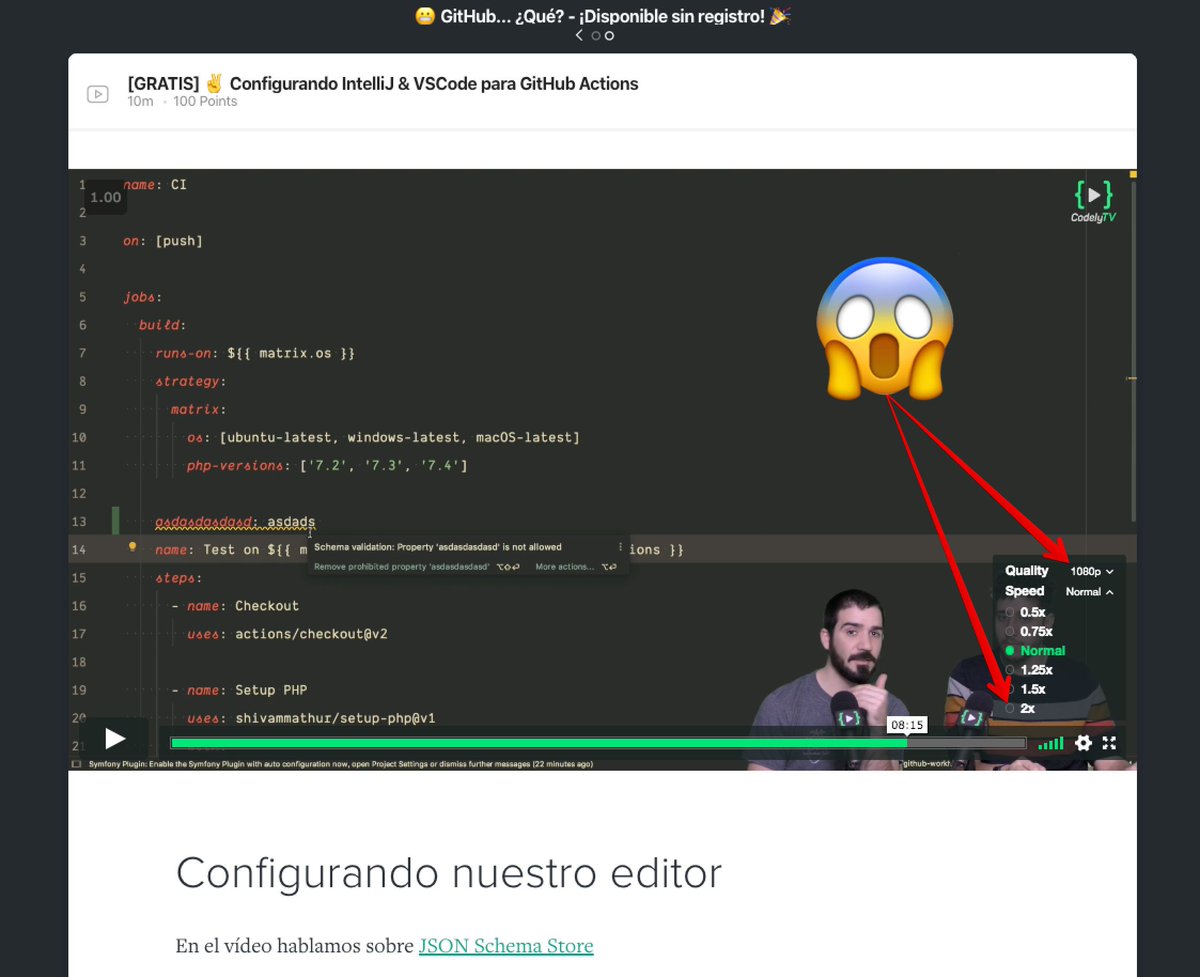
Task: Click the CodelyTV logo in video
Action: click(x=1093, y=201)
